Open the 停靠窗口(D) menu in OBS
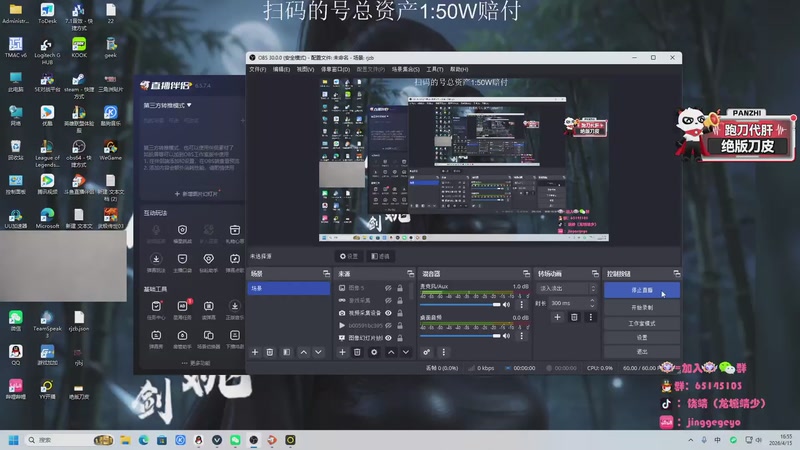 click(x=335, y=69)
